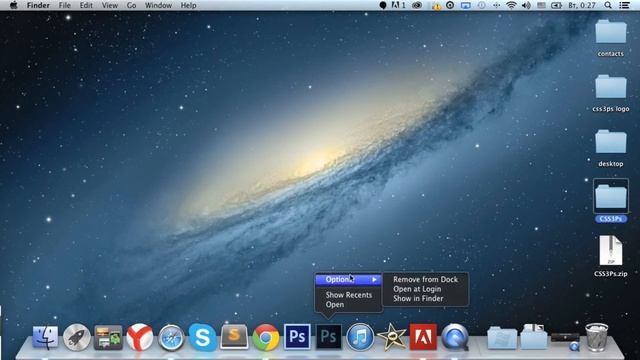Open the Window menu

pyautogui.click(x=158, y=5)
